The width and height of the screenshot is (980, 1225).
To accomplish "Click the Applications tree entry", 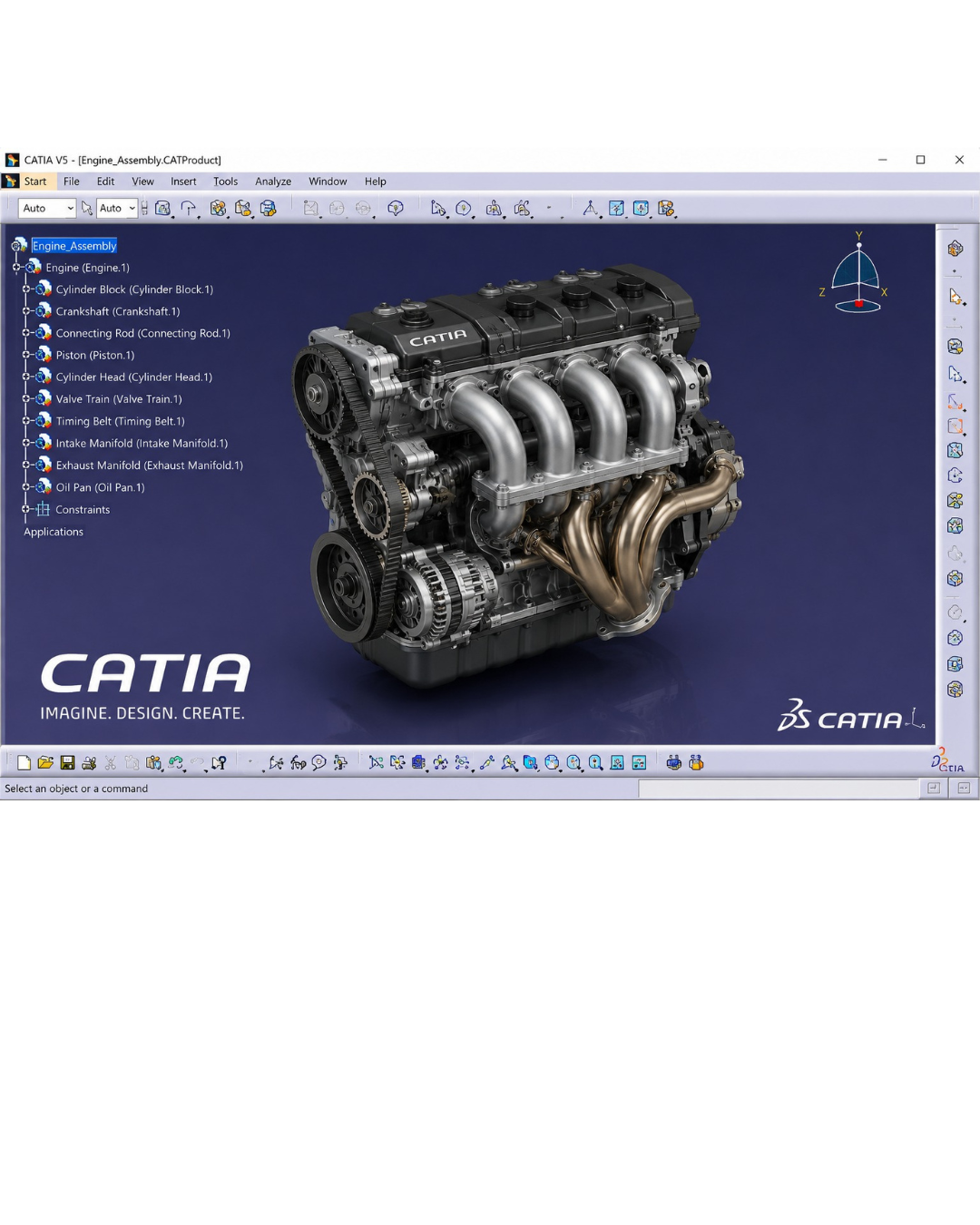I will tap(54, 532).
